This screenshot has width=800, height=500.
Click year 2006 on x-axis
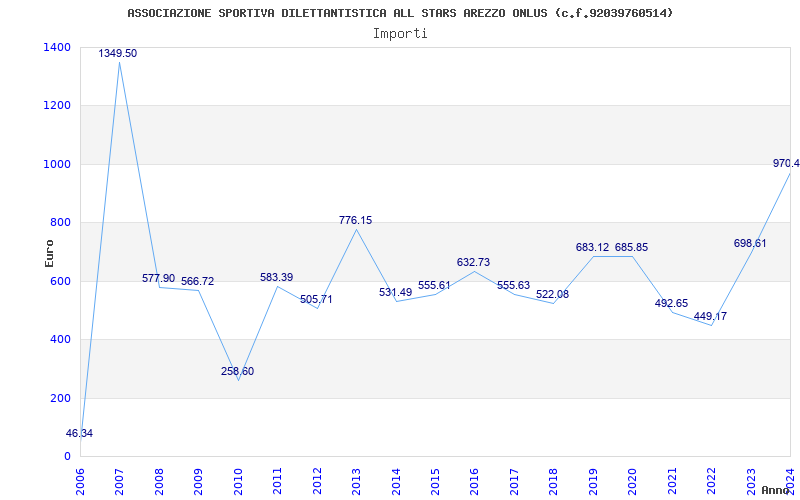coord(80,481)
